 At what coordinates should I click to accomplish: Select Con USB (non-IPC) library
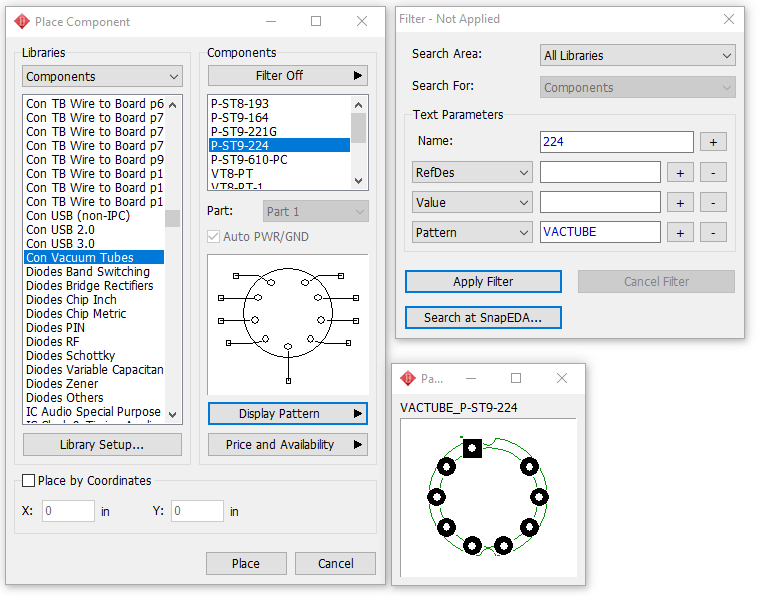94,216
